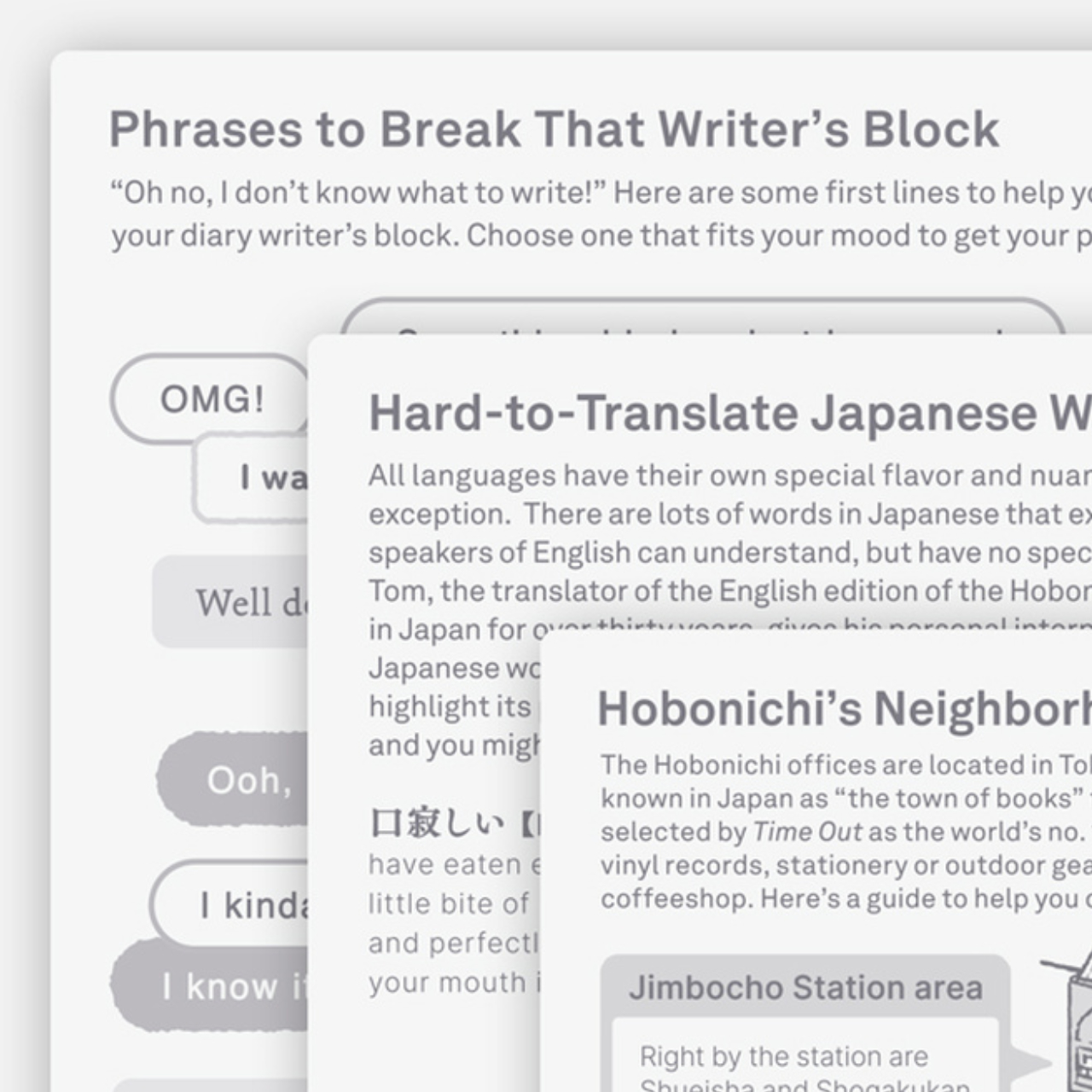Select the 'Jimbocho Station area' label

coord(805,988)
